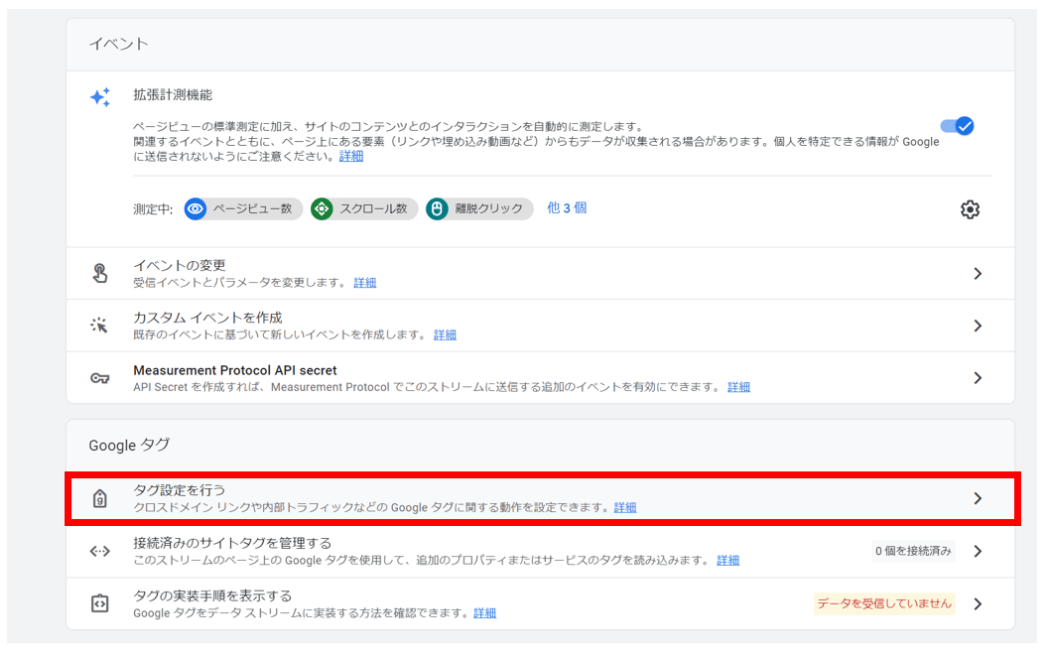Image resolution: width=1046 pixels, height=652 pixels.
Task: Select the スクロール数 chip
Action: click(364, 209)
